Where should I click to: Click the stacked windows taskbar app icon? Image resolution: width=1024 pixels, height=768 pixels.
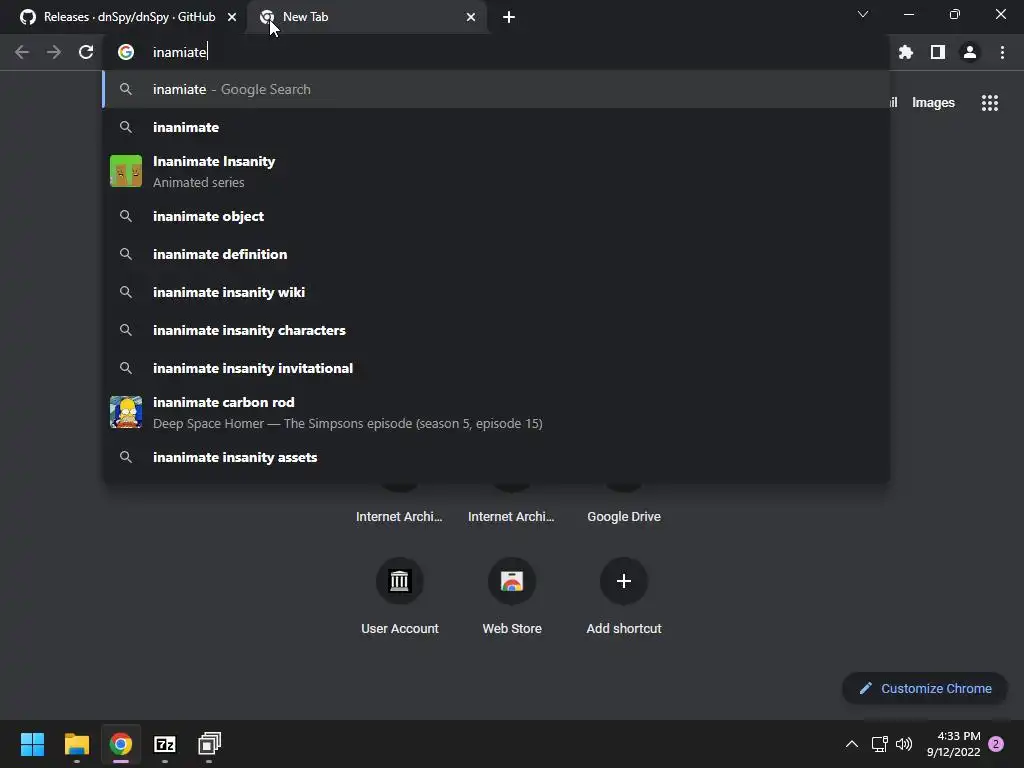pos(209,744)
